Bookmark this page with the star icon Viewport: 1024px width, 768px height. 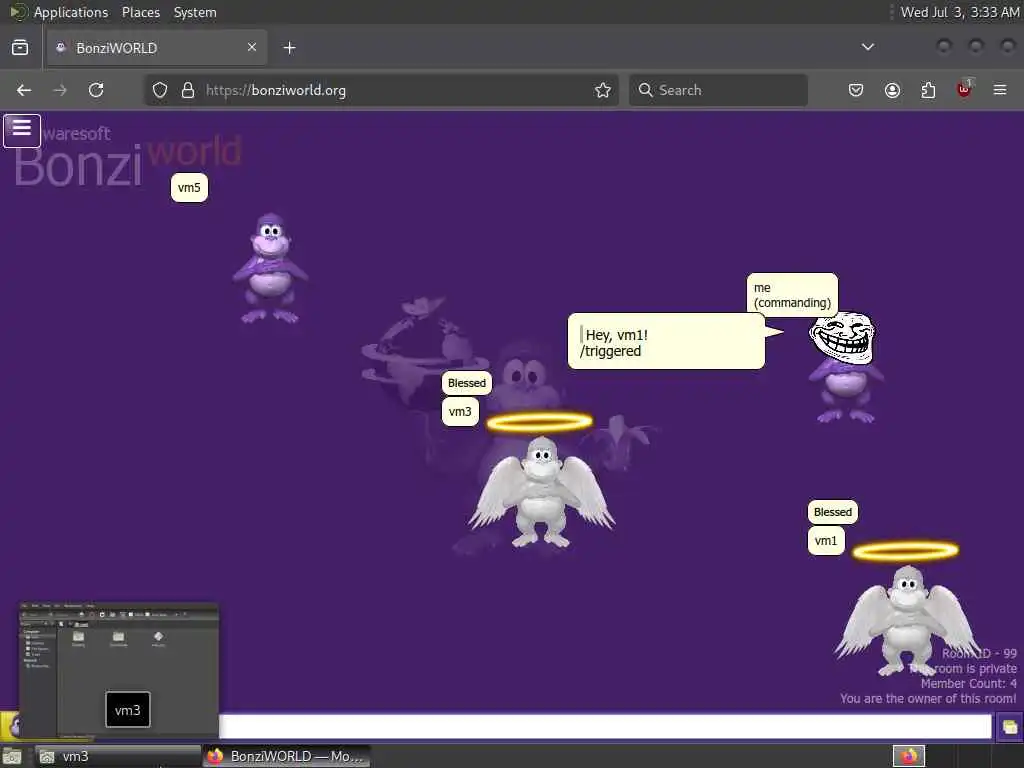point(603,90)
